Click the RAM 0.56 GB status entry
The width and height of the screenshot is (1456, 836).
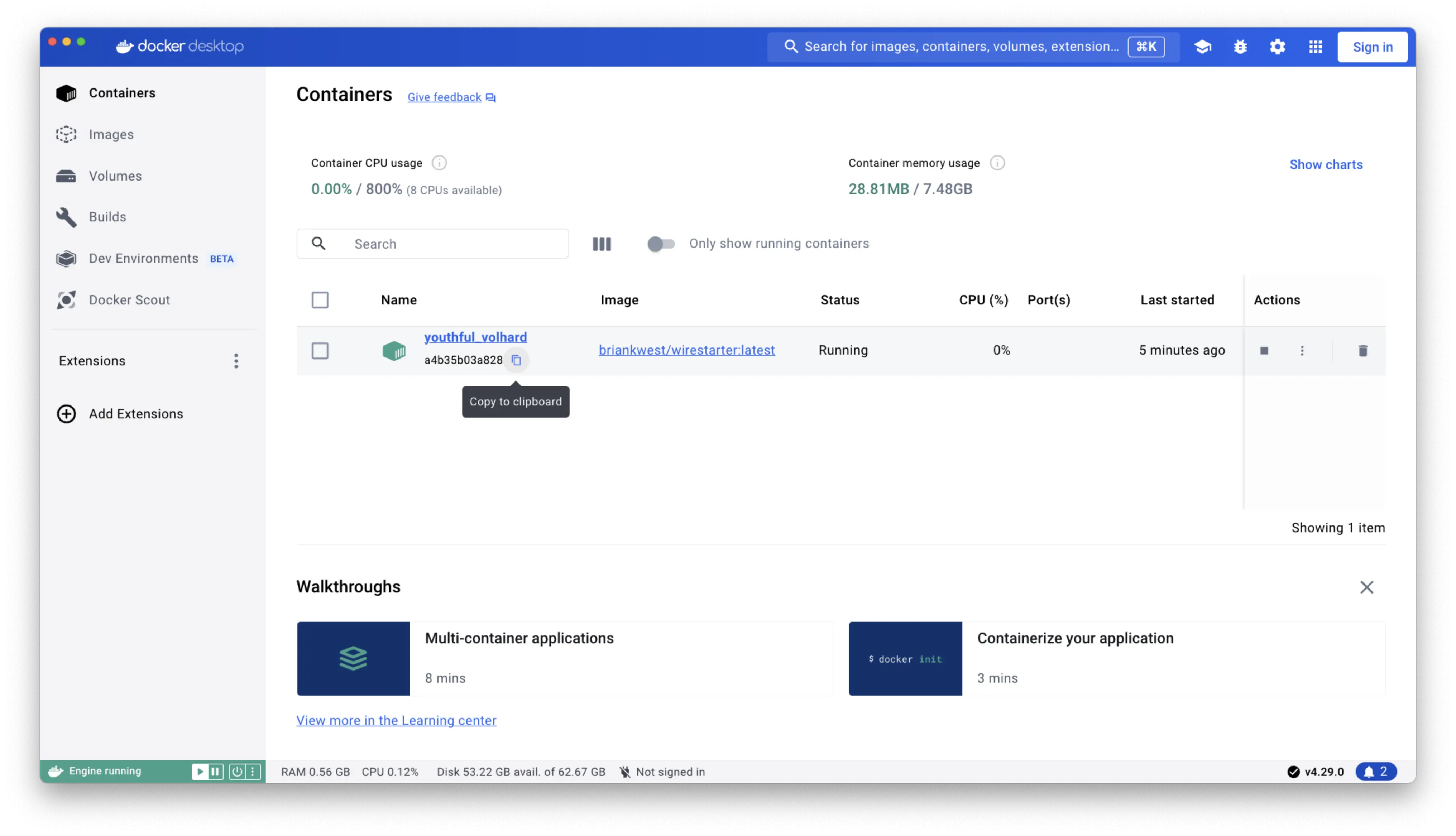point(315,772)
